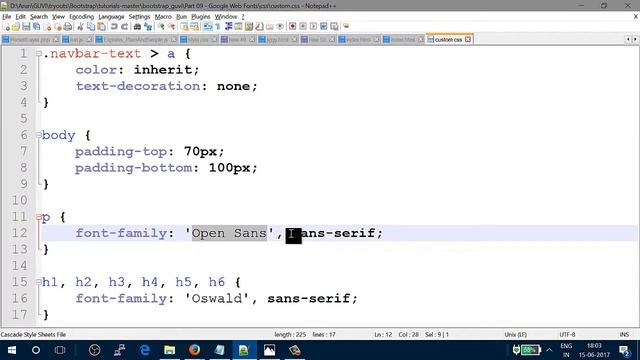Open the Windows notification center icon
This screenshot has height=360, width=640.
624,350
